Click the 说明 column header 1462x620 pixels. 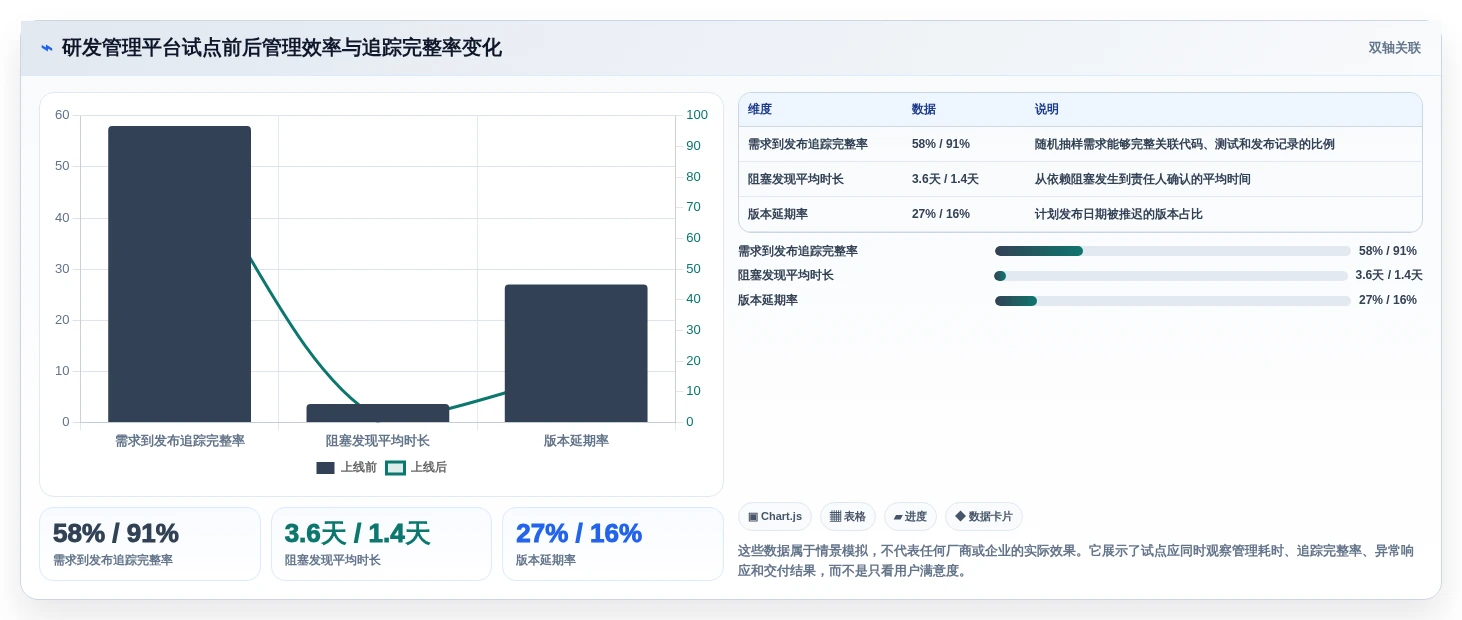[x=1047, y=110]
